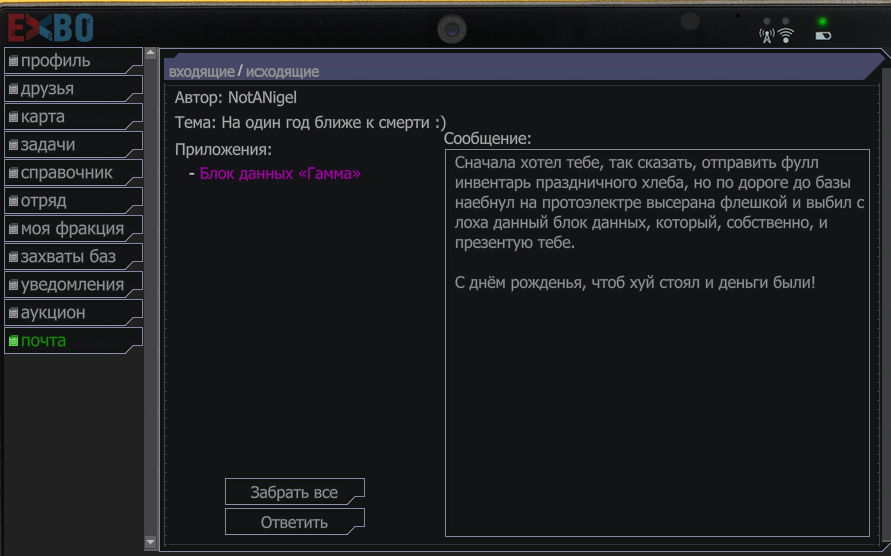Click the Wi-Fi signal status icon

pos(786,36)
